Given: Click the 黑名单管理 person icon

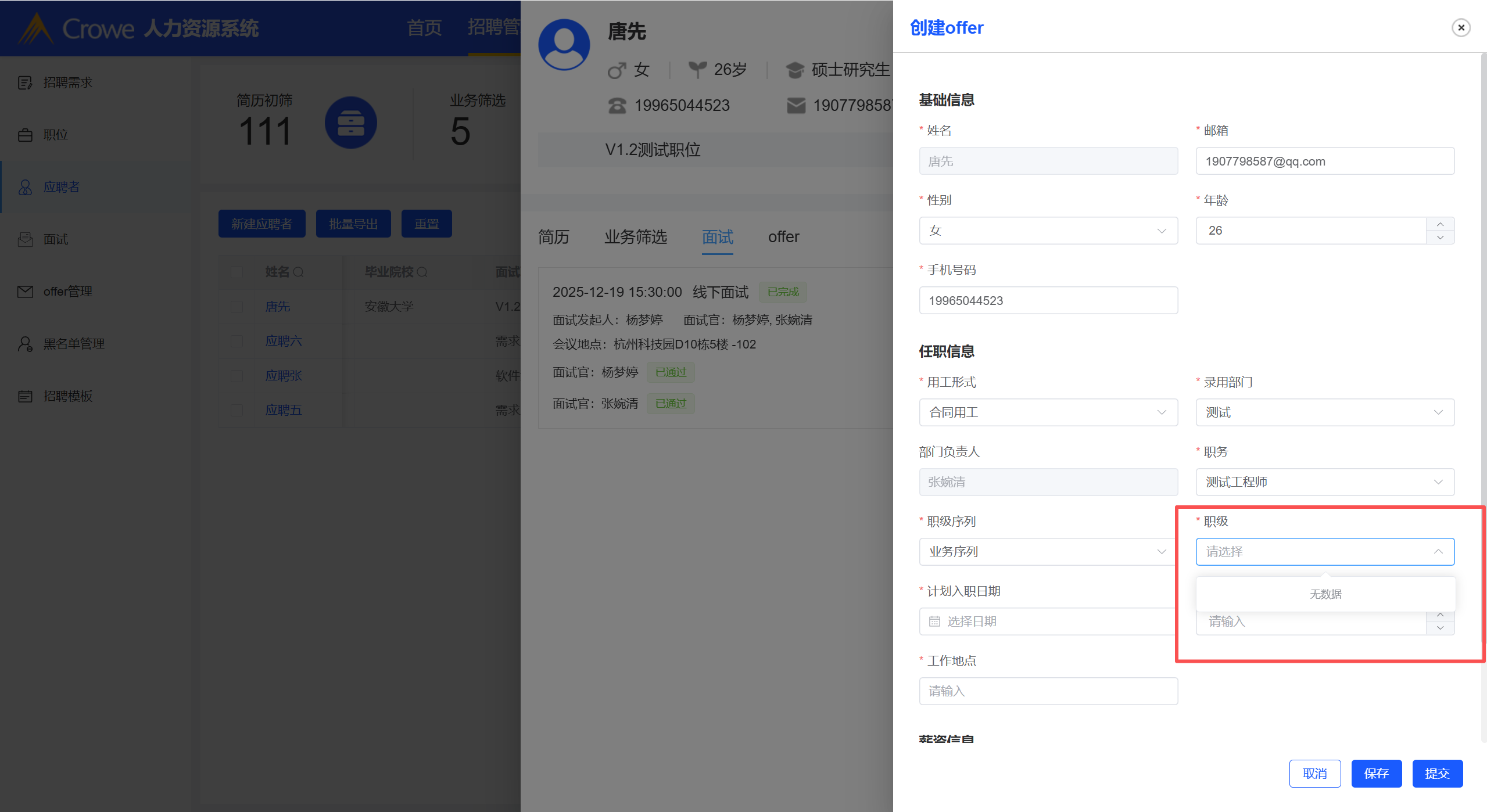Looking at the screenshot, I should point(25,344).
